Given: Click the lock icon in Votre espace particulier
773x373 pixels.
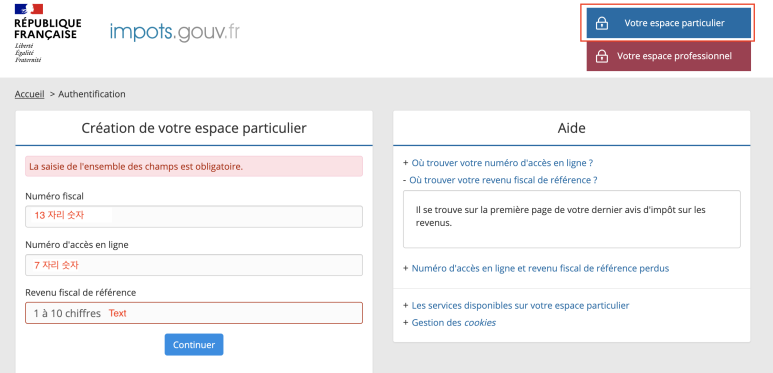Looking at the screenshot, I should [601, 23].
